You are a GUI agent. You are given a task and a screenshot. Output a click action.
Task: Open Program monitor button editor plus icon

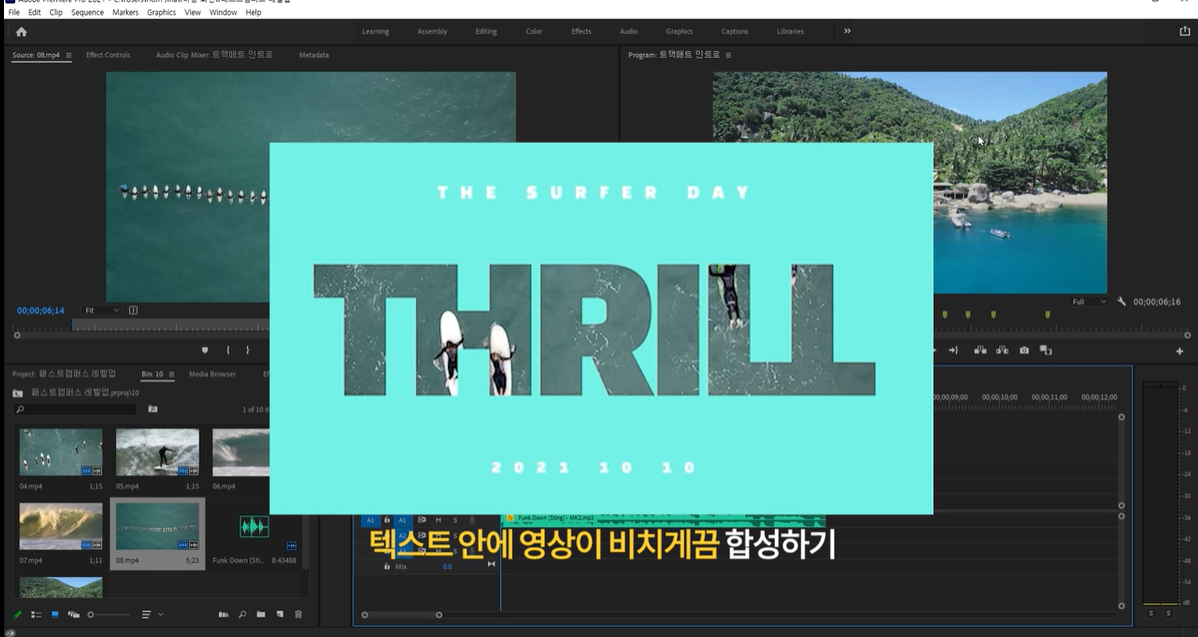[1180, 351]
